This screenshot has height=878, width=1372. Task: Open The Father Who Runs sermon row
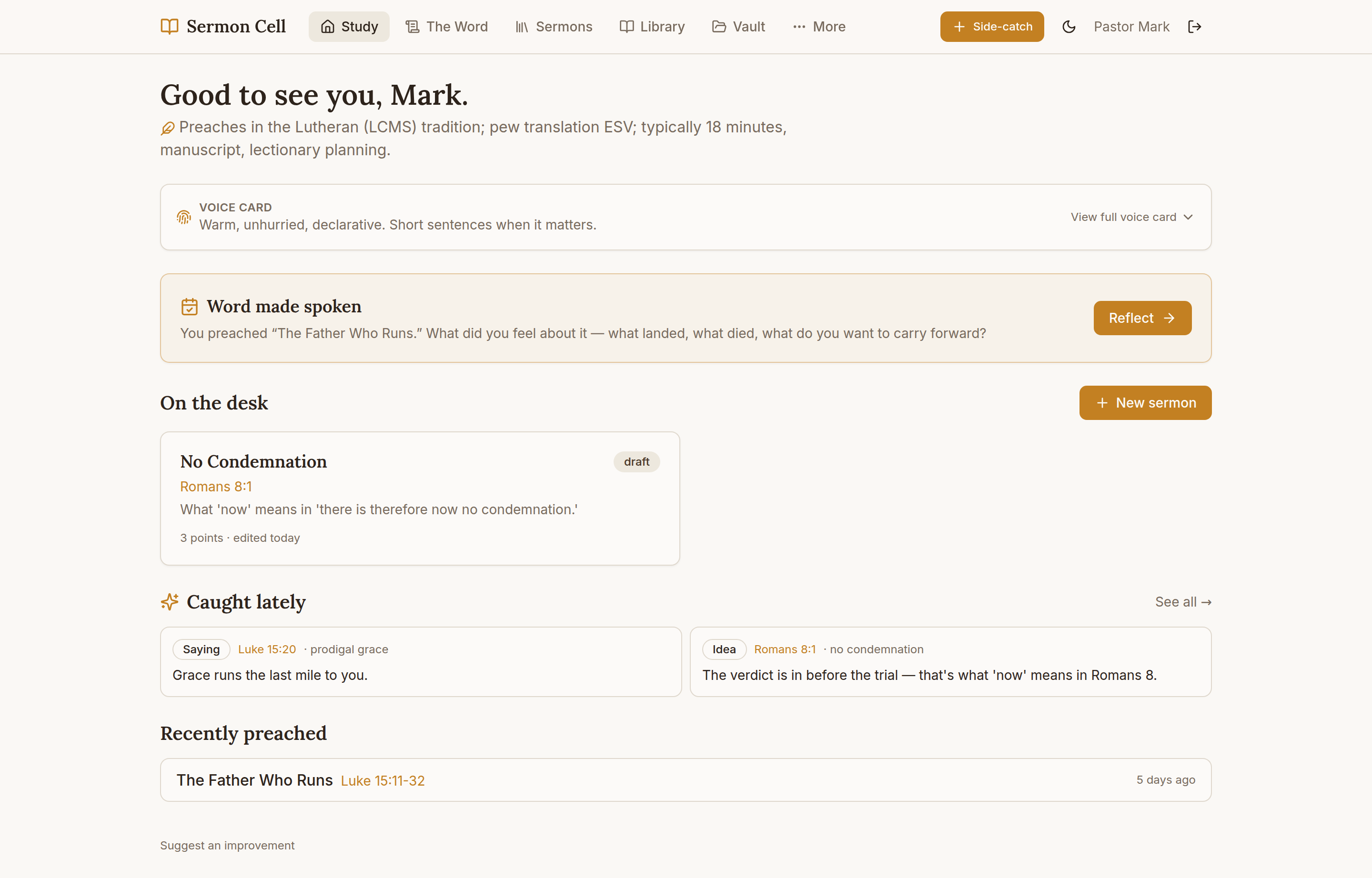(x=686, y=780)
